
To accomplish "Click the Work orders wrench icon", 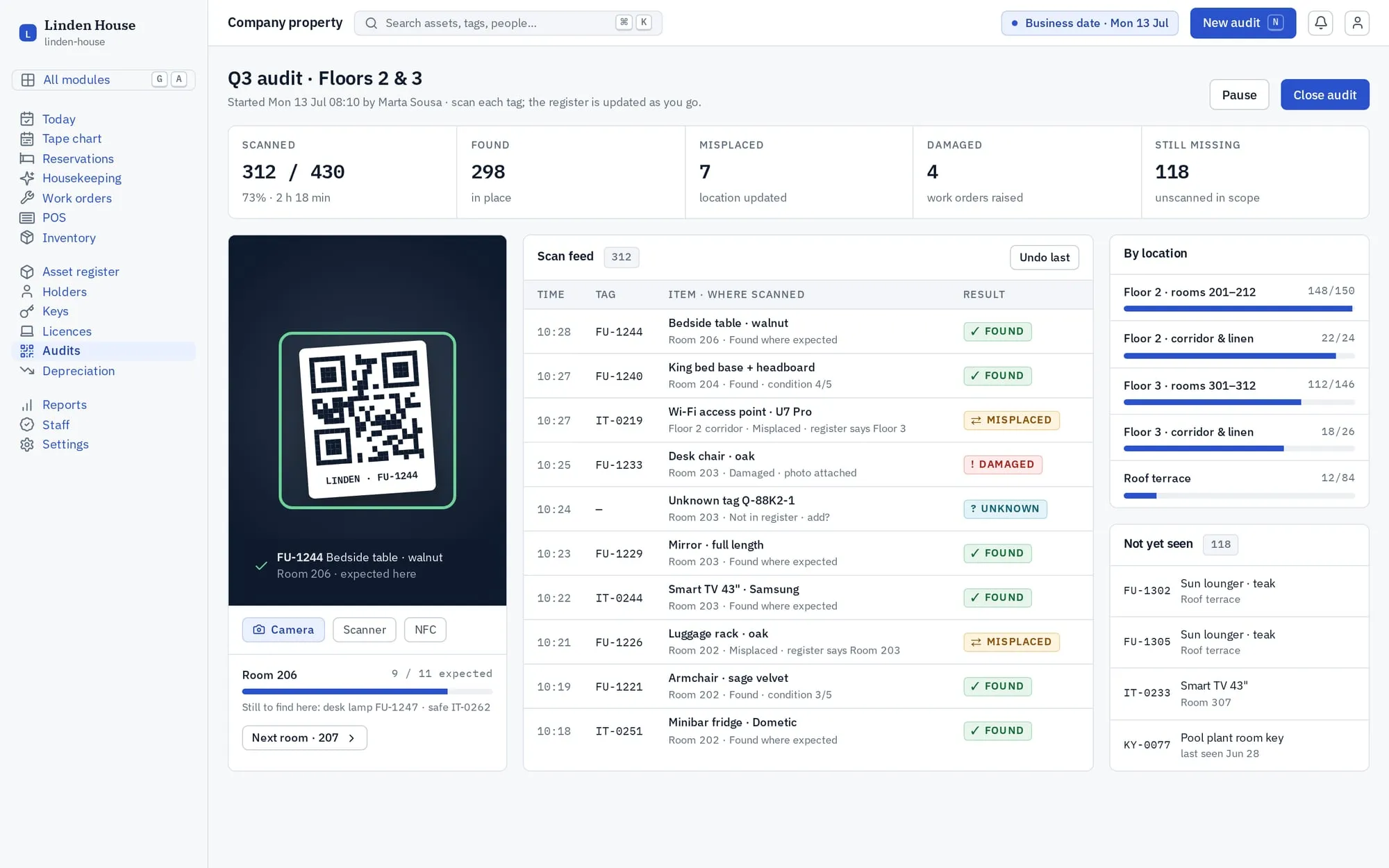I will (x=27, y=198).
